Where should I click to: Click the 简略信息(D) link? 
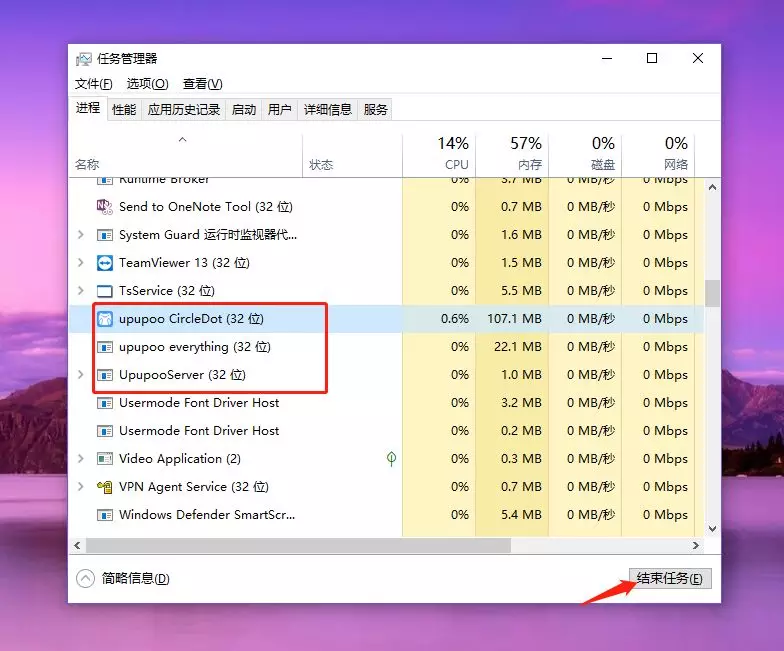[136, 578]
